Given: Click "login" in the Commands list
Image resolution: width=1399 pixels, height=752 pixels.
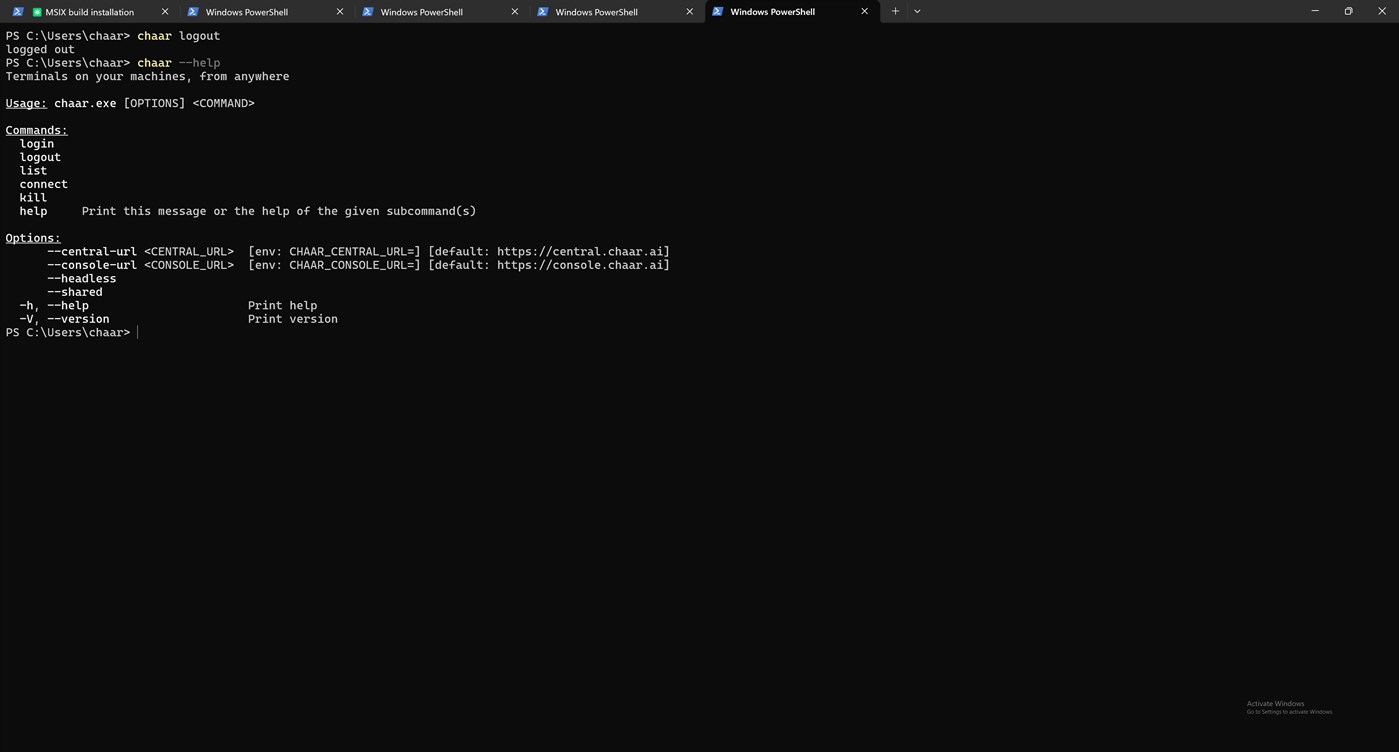Looking at the screenshot, I should pyautogui.click(x=37, y=144).
